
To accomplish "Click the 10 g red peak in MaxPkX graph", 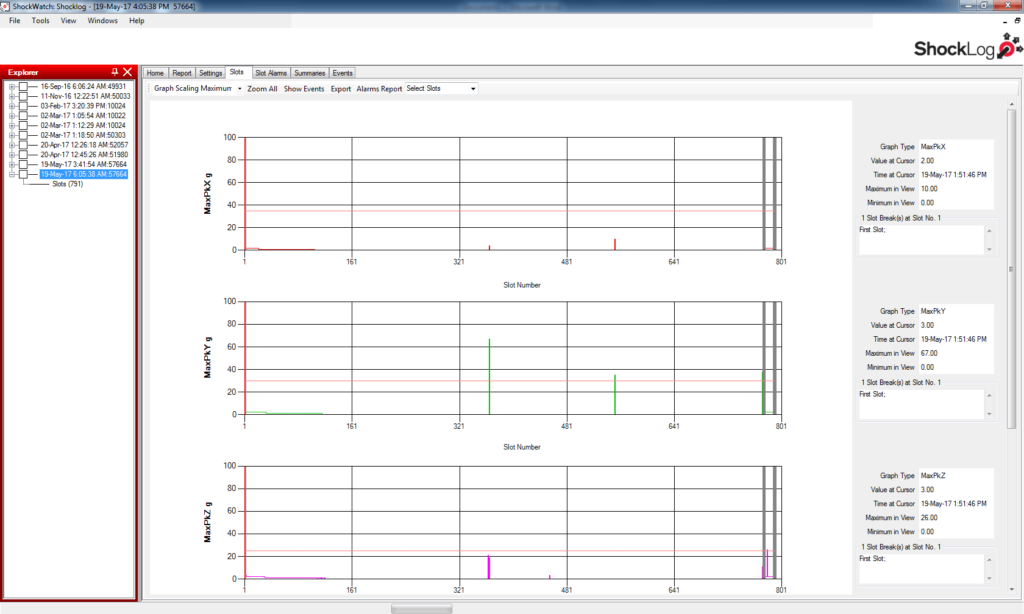I will pyautogui.click(x=615, y=244).
